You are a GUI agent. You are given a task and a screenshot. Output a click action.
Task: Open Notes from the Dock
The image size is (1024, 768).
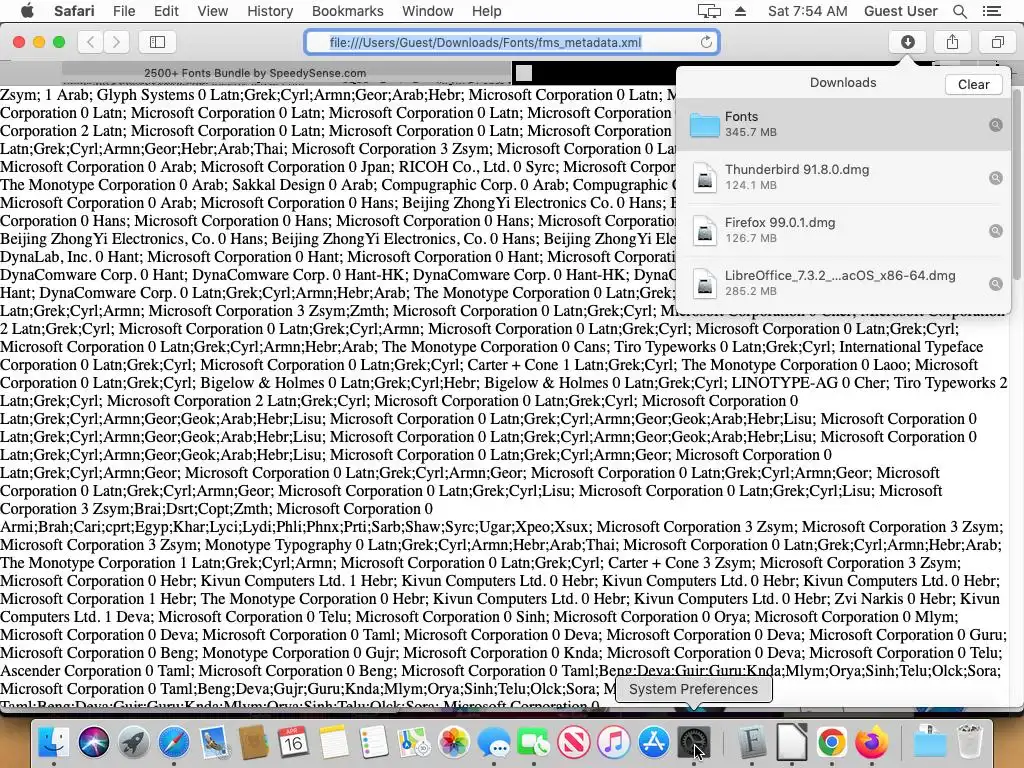pyautogui.click(x=334, y=743)
